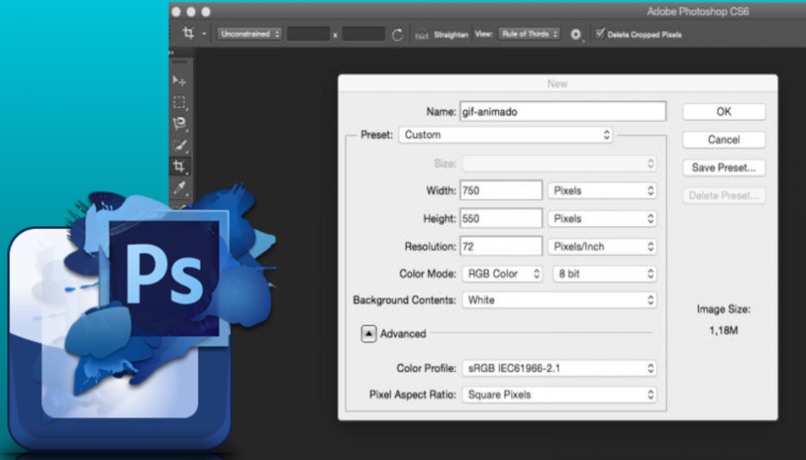Click OK to create the document
Image resolution: width=806 pixels, height=460 pixels.
(724, 112)
